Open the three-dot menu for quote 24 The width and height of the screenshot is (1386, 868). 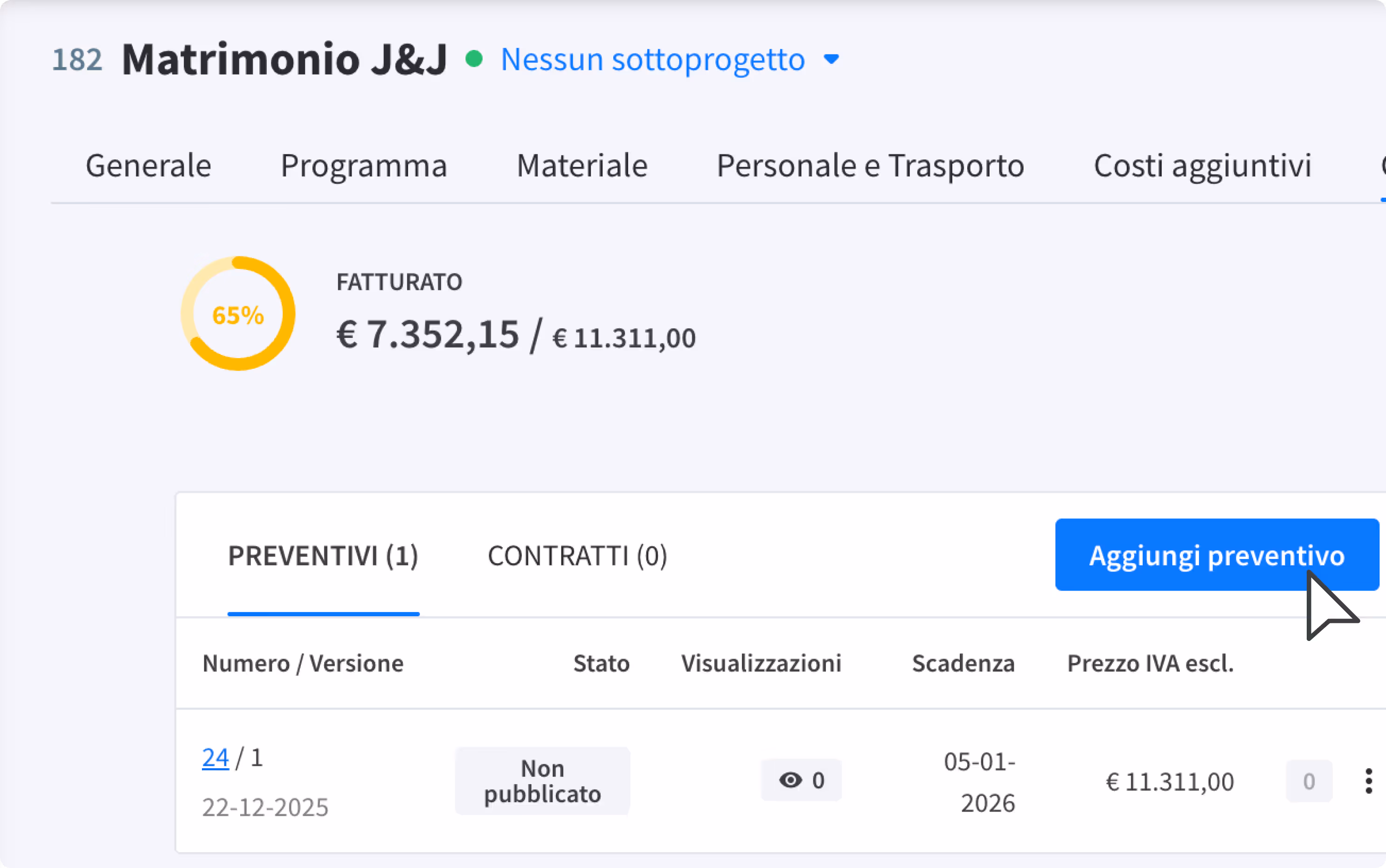1369,781
